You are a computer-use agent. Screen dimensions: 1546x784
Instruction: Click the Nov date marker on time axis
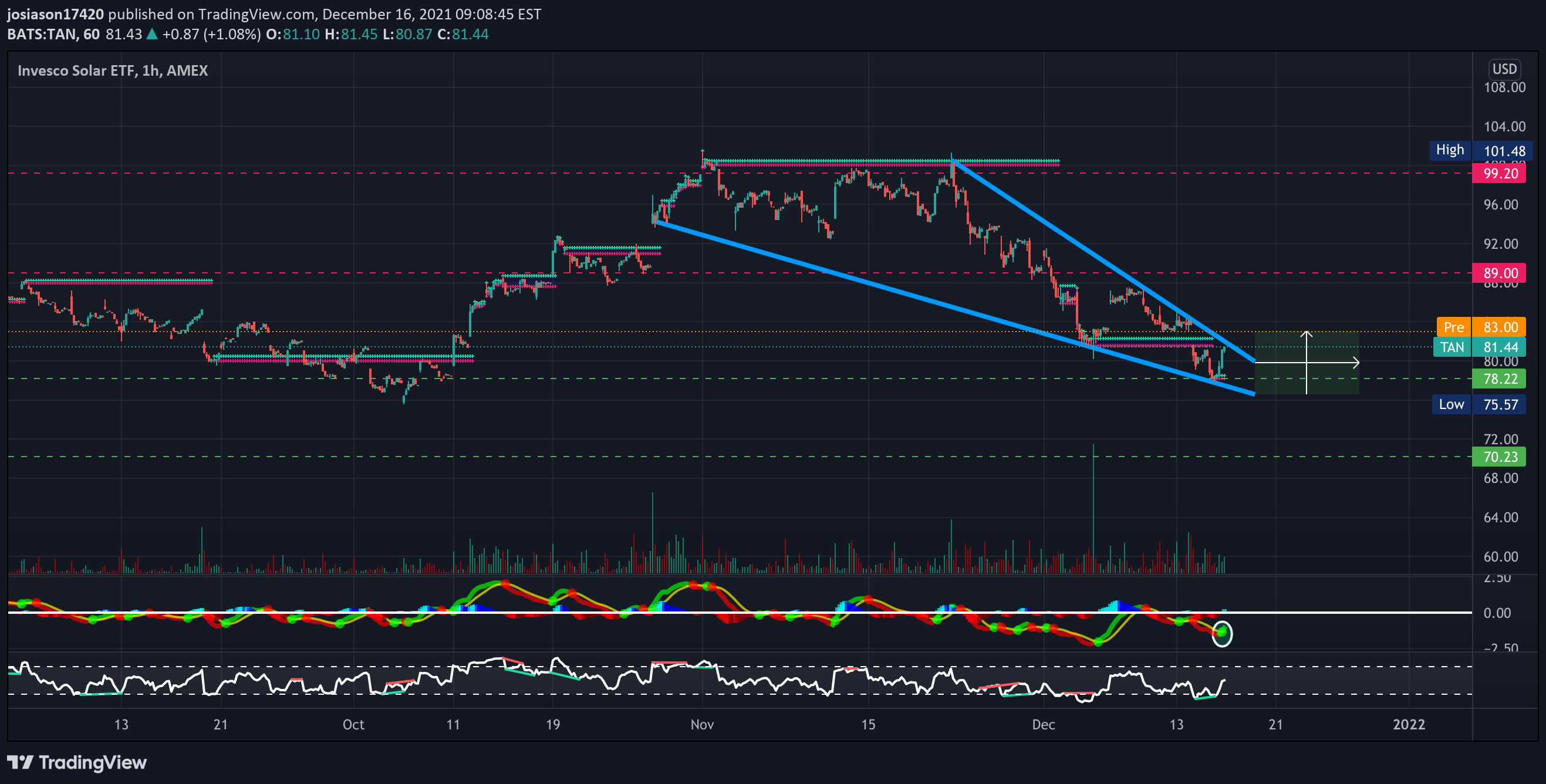(701, 725)
